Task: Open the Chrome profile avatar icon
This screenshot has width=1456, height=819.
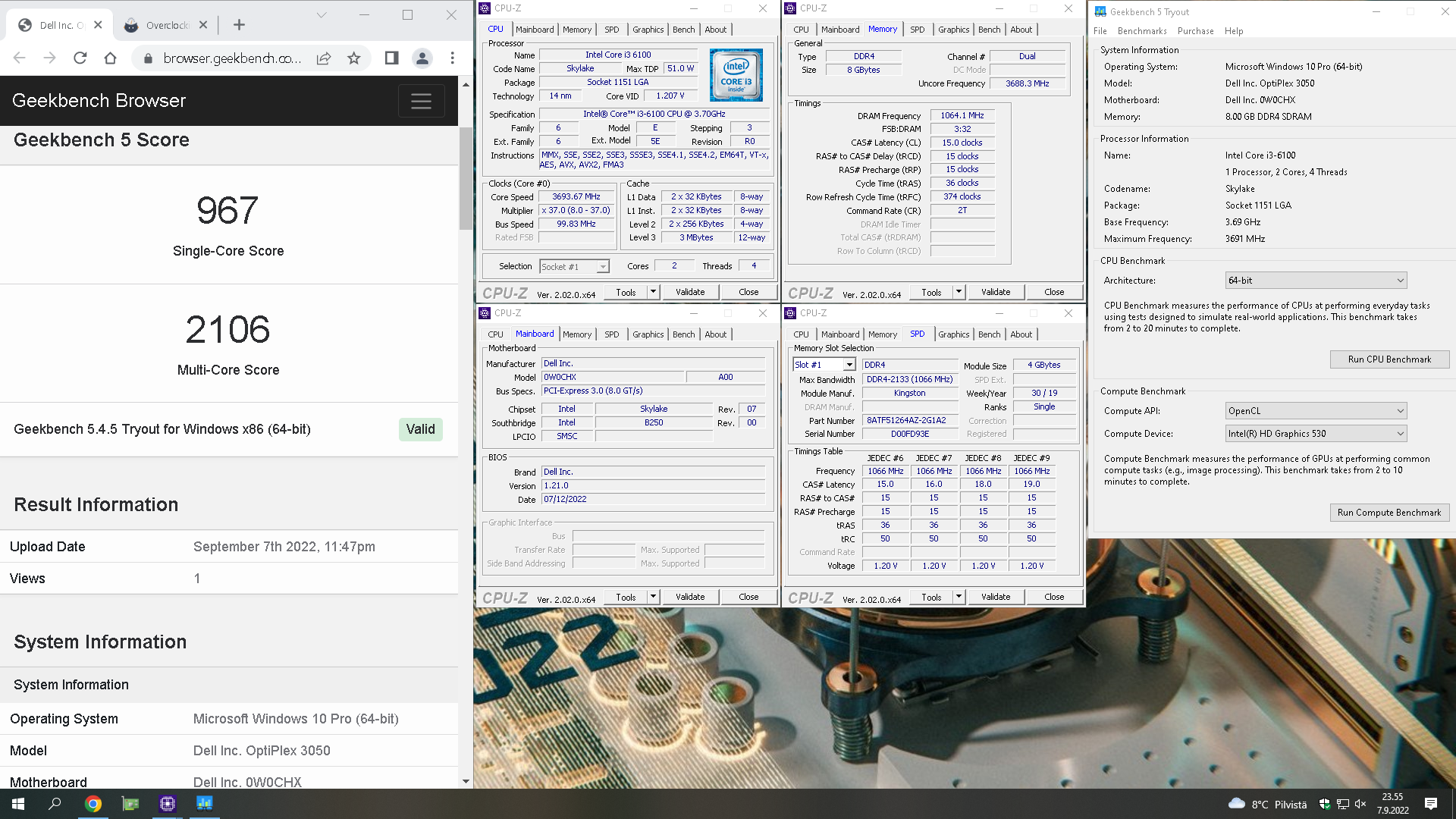Action: (x=422, y=58)
